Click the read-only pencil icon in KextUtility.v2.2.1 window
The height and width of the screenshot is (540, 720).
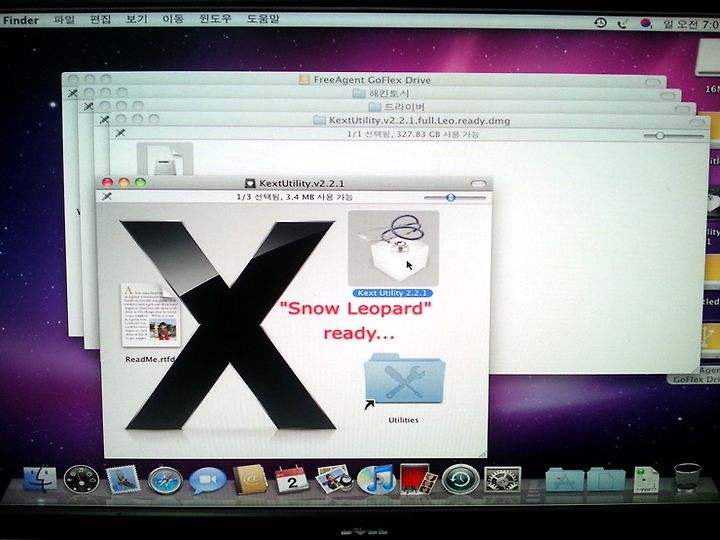pos(107,197)
